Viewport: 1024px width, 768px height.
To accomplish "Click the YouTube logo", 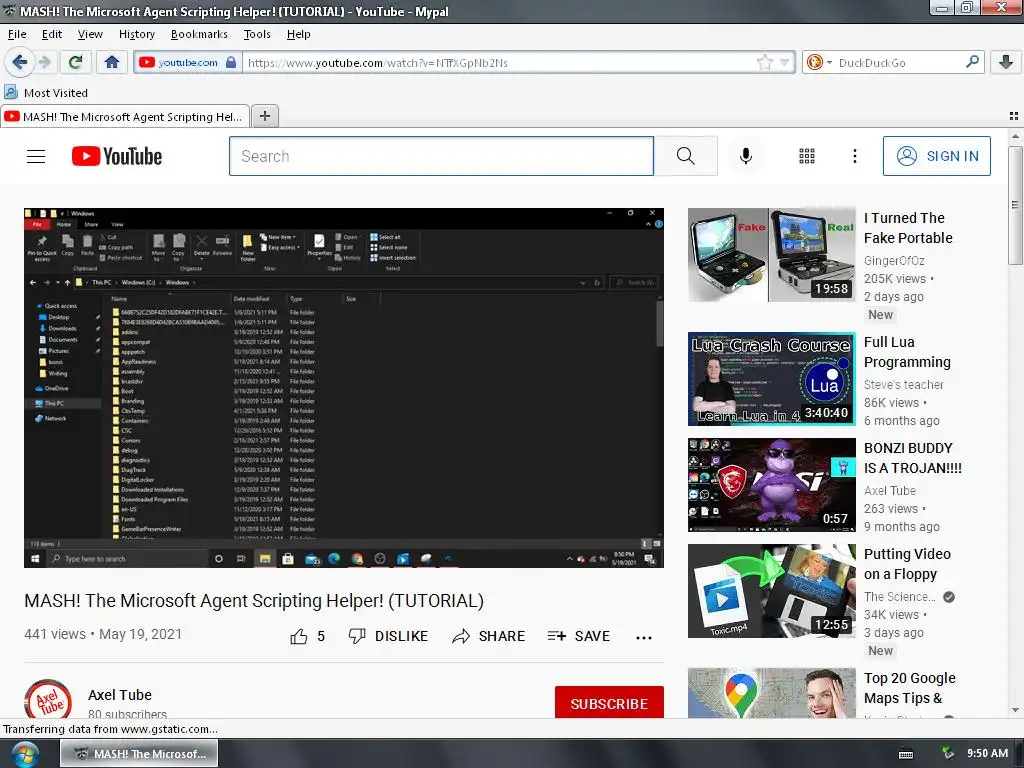I will [117, 156].
